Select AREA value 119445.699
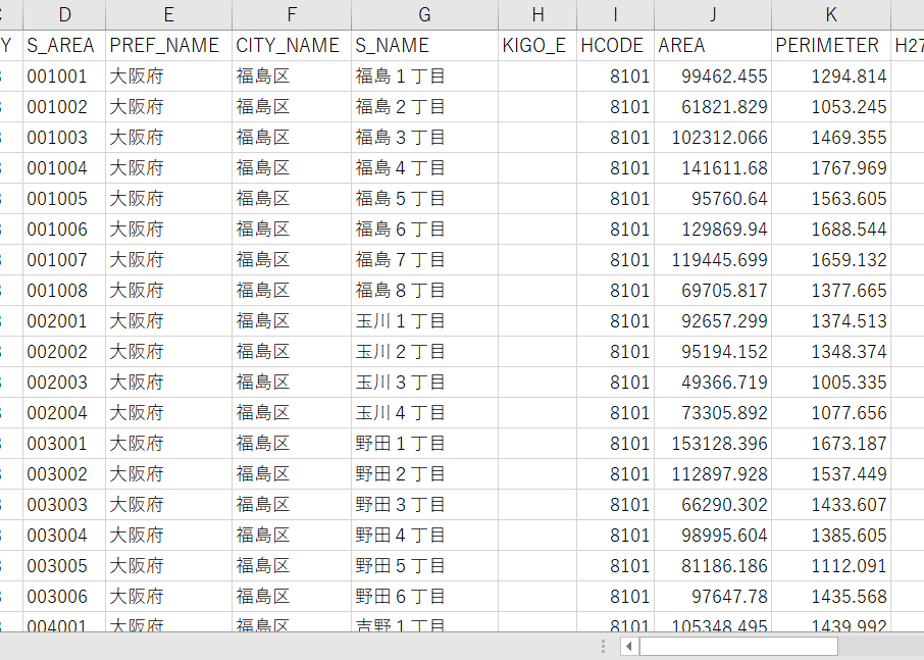This screenshot has height=660, width=924. tap(713, 260)
